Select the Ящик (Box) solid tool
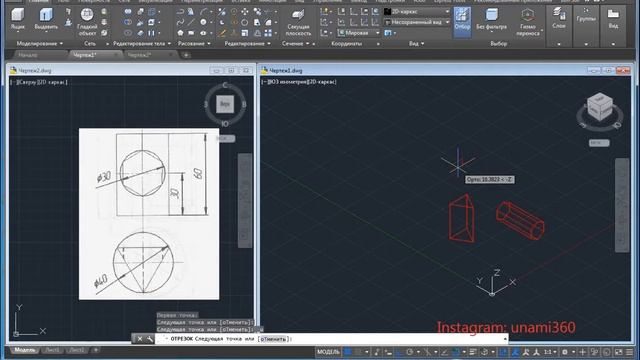The height and width of the screenshot is (360, 640). pos(18,19)
